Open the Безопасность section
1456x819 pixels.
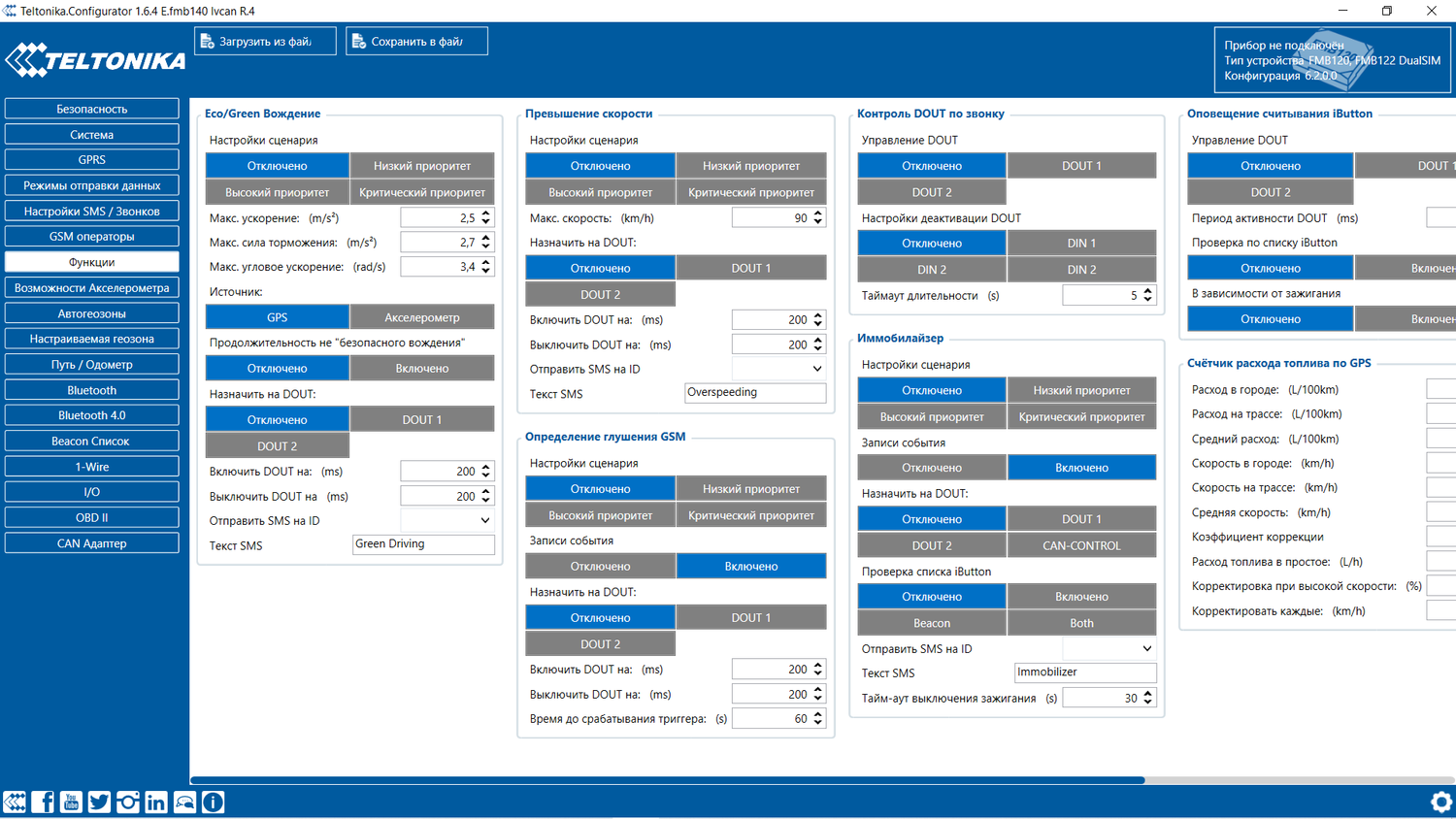tap(91, 109)
